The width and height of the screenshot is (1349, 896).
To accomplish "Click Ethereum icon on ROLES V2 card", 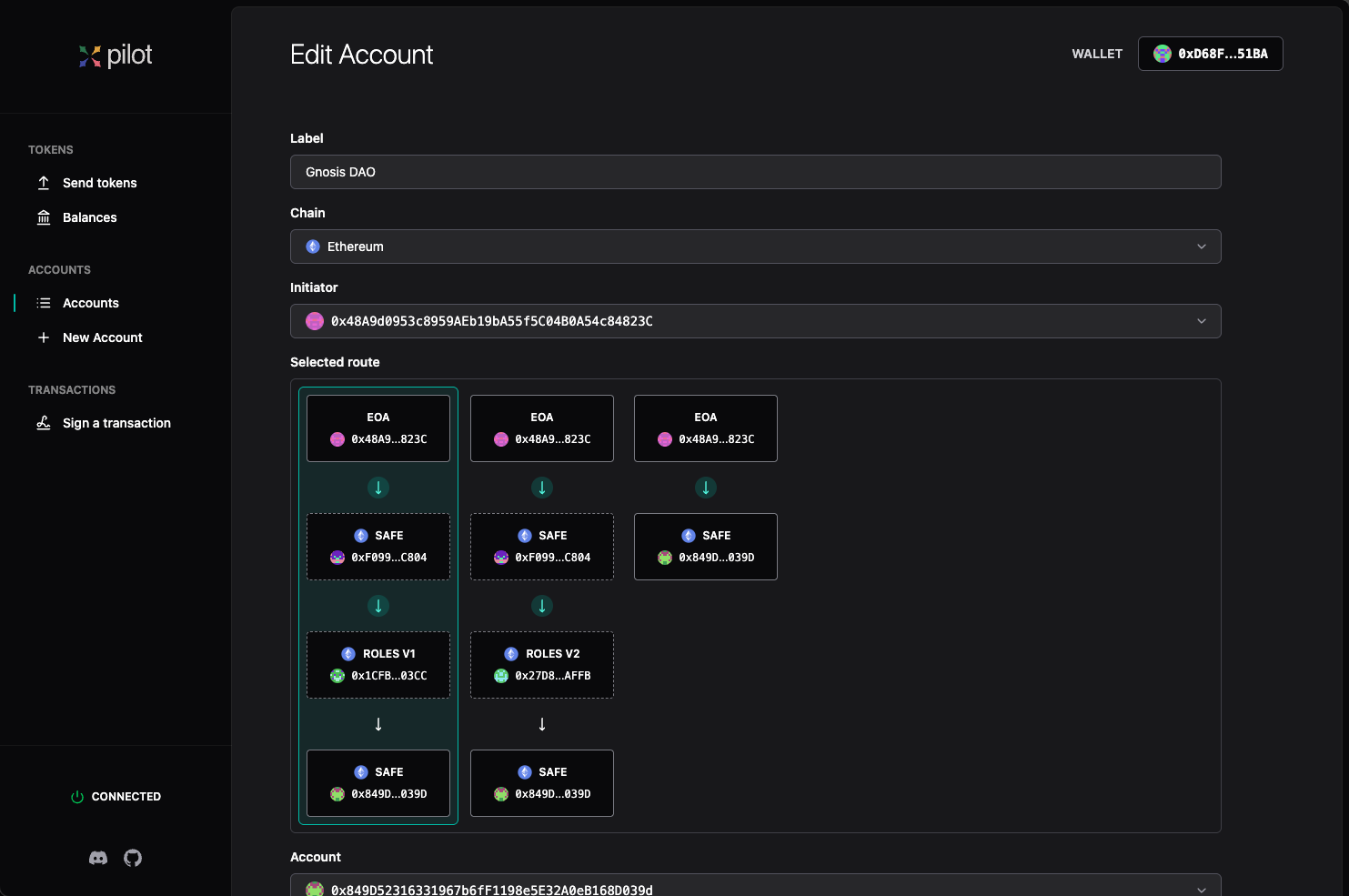I will coord(511,654).
